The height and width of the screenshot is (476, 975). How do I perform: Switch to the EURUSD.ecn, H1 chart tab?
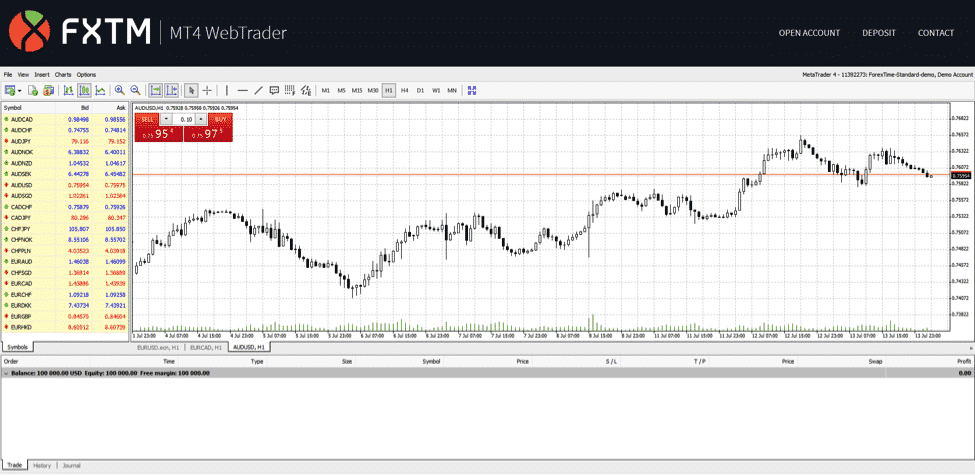click(x=159, y=347)
